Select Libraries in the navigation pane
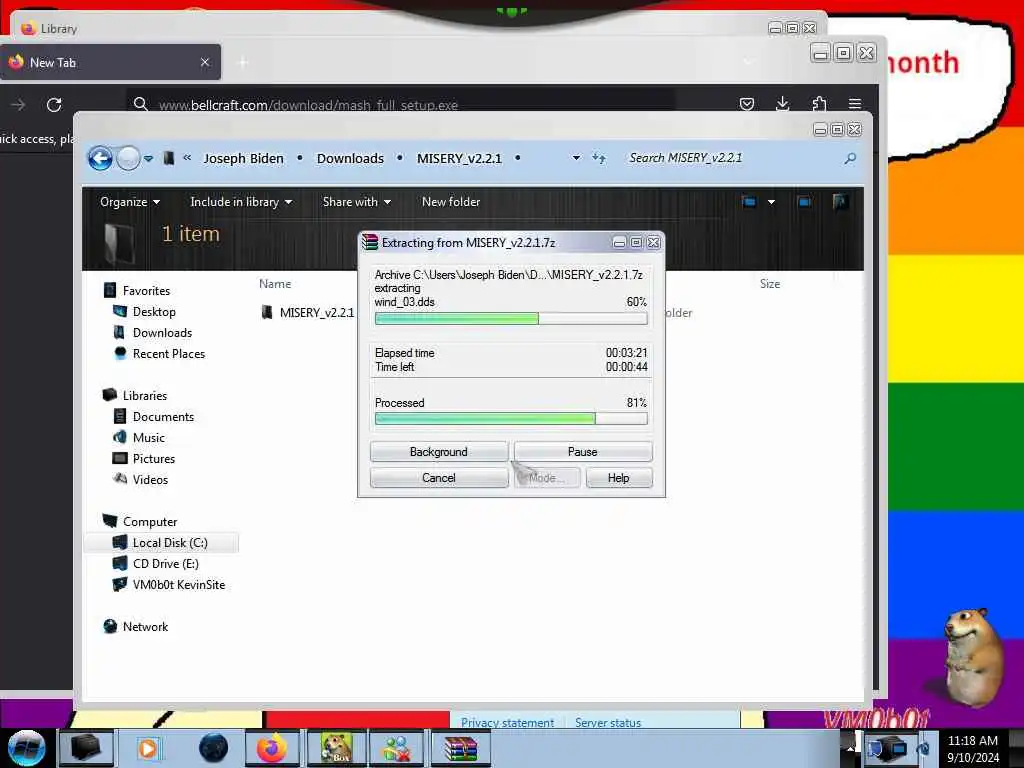1024x768 pixels. [x=145, y=396]
